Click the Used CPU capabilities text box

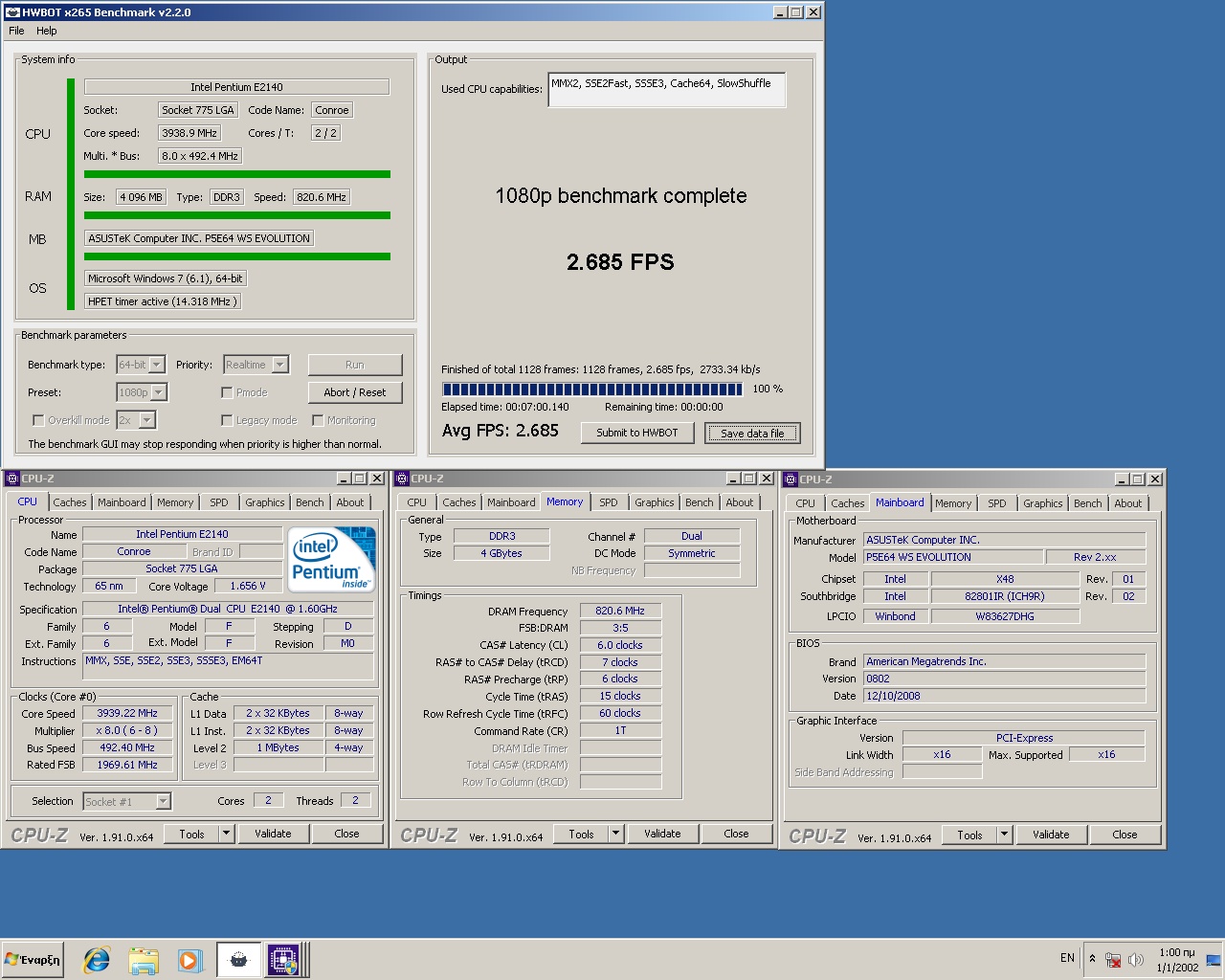pyautogui.click(x=667, y=89)
